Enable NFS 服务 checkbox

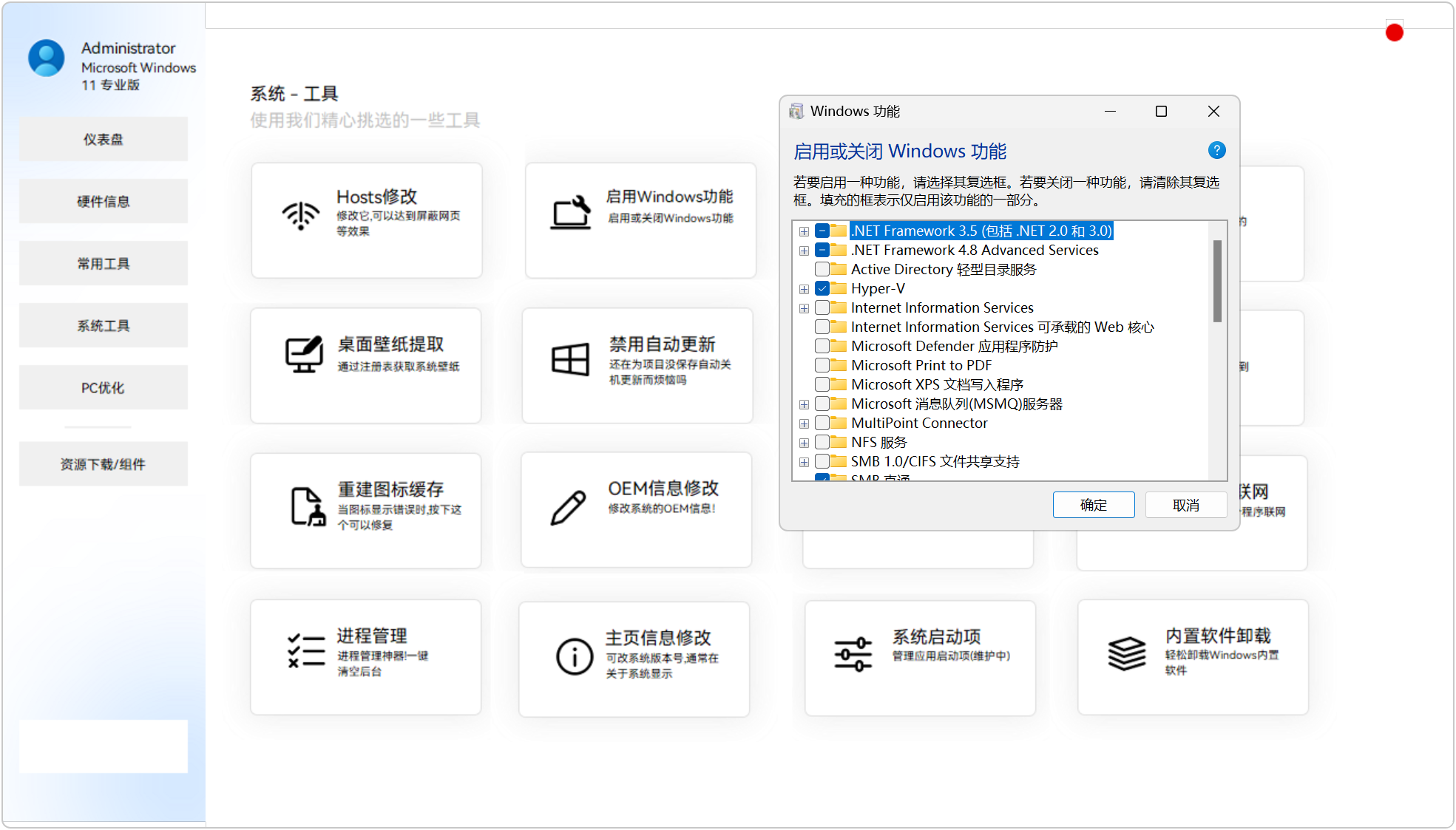point(822,442)
